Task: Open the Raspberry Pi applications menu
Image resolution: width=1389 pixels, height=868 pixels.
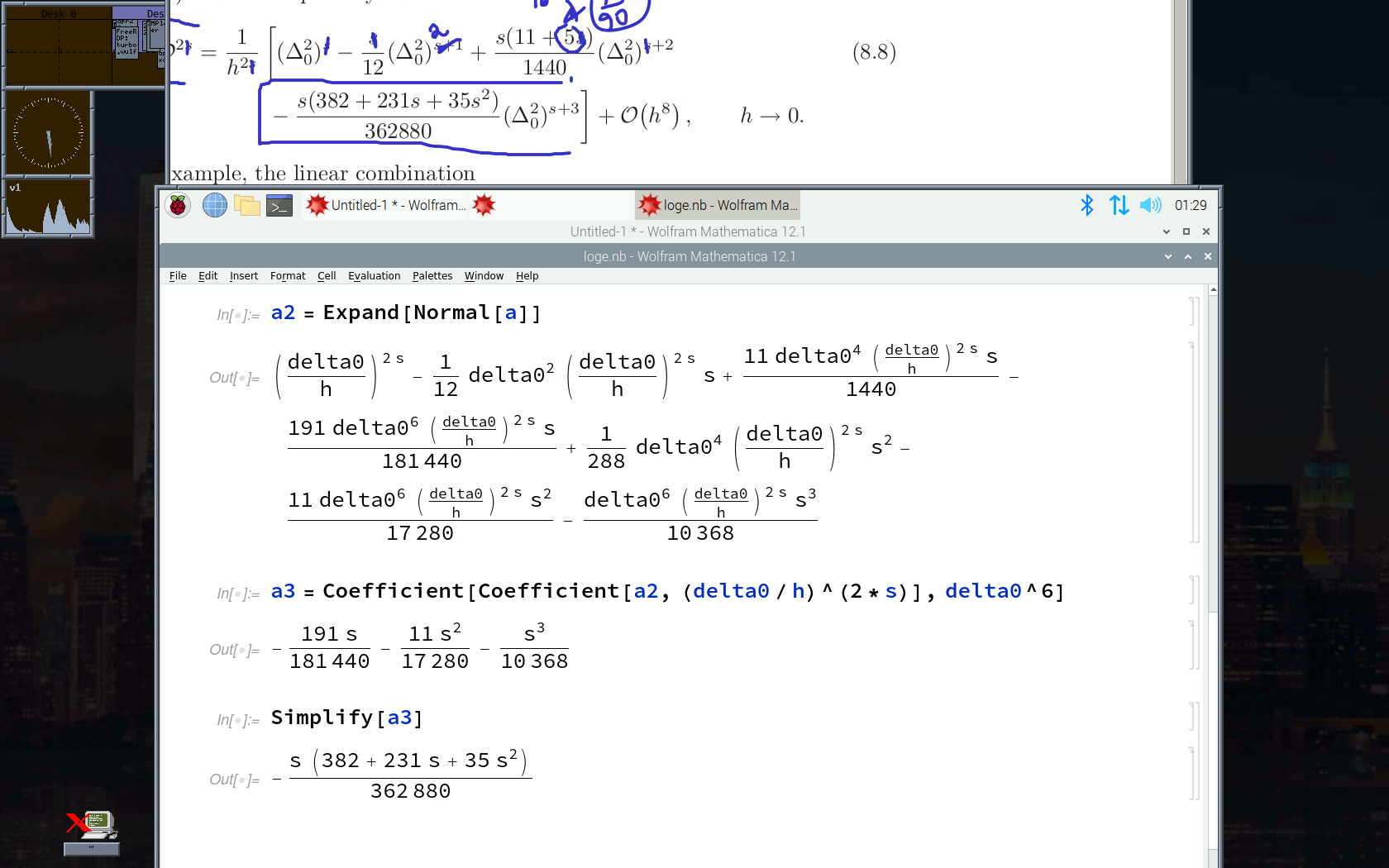Action: [178, 205]
